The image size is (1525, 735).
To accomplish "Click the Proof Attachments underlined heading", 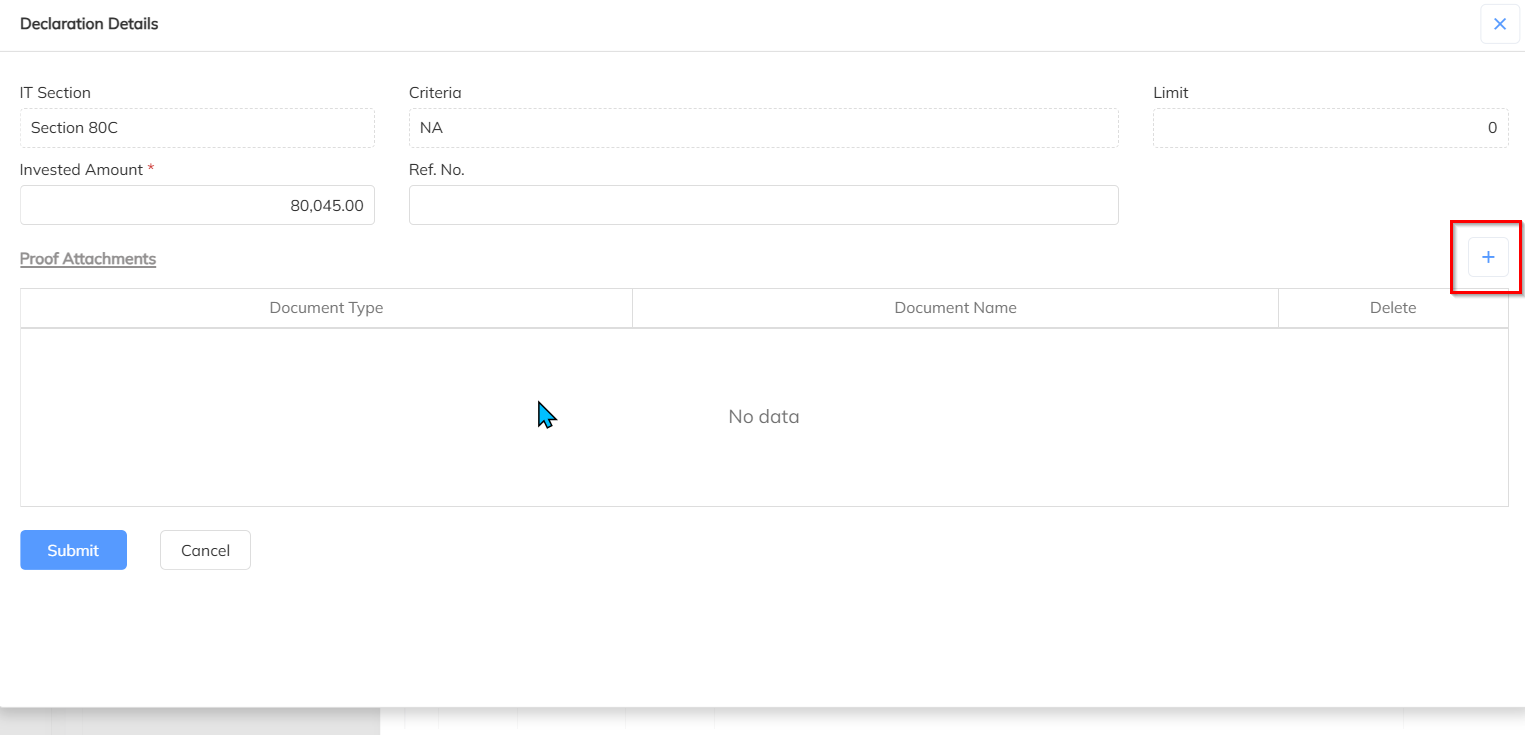I will coord(88,259).
